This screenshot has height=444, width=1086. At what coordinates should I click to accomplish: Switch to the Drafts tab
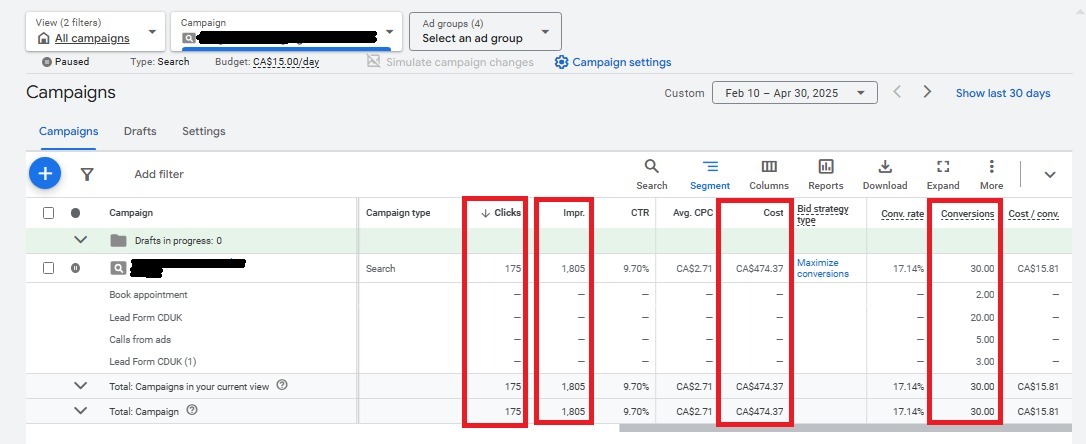(140, 131)
